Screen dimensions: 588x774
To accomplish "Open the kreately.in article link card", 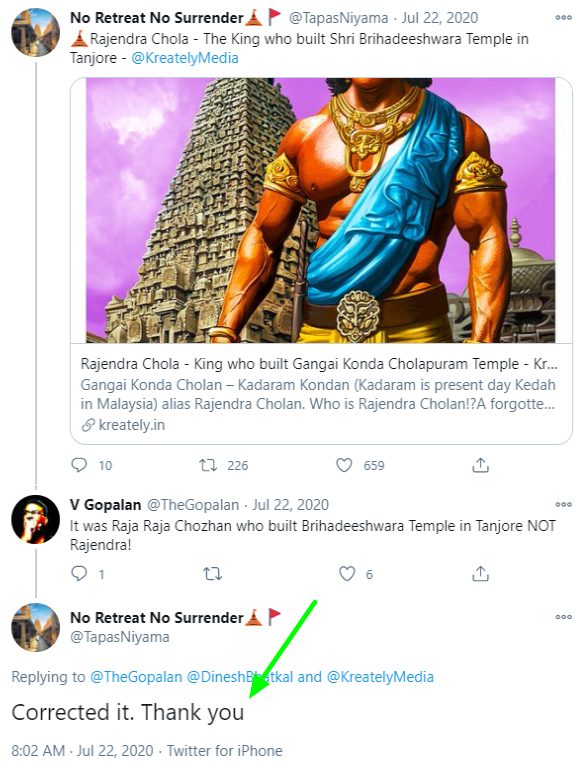I will [321, 261].
